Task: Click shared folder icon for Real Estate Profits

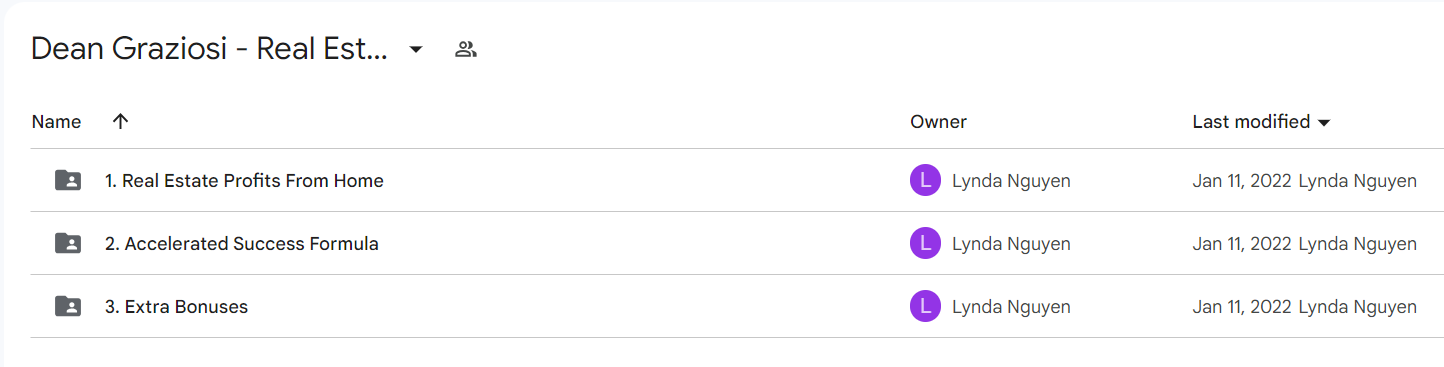Action: tap(68, 181)
